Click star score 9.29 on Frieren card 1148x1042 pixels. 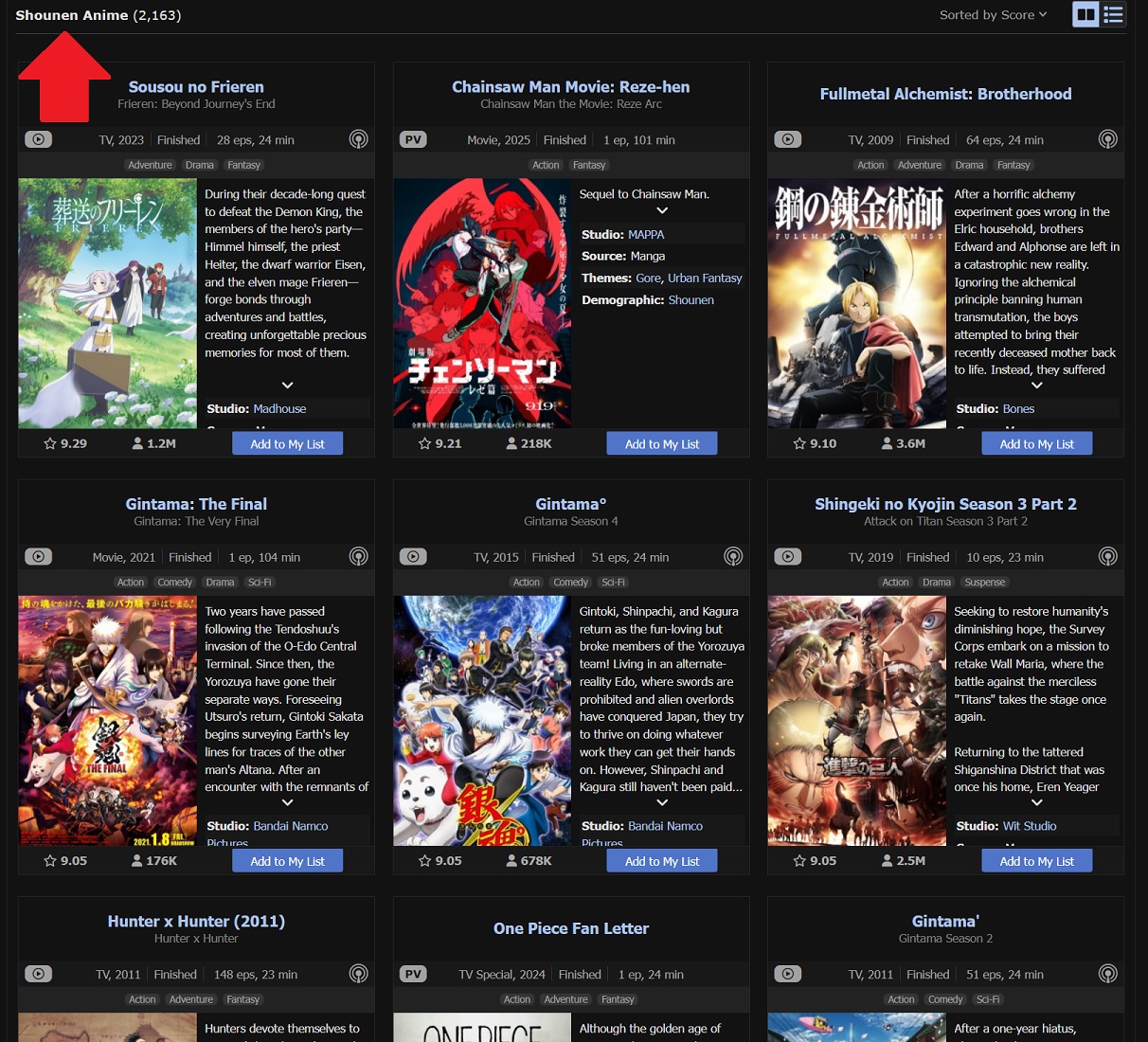[65, 443]
